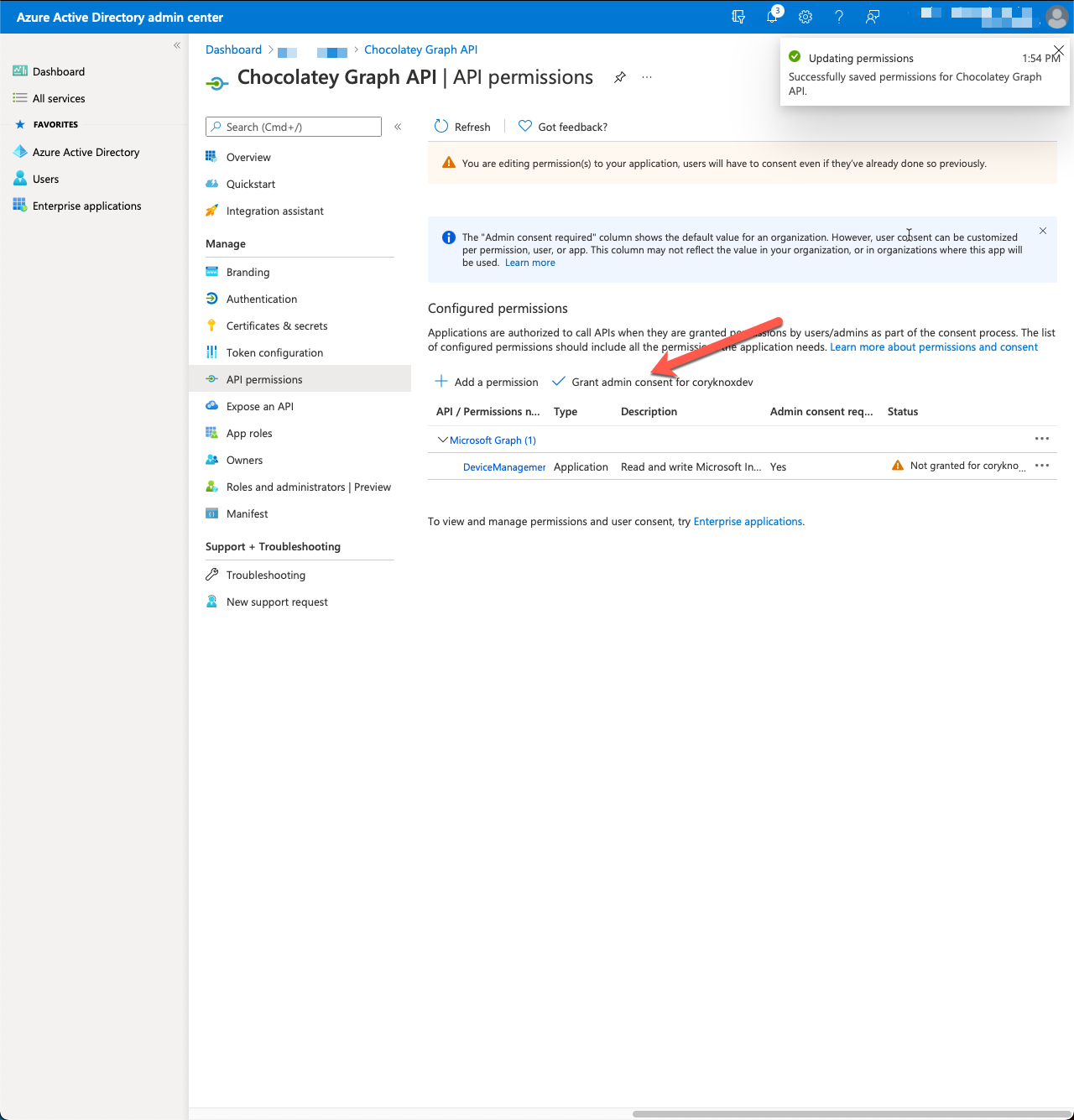Open ellipsis menu for DeviceManagement row

pos(1042,466)
